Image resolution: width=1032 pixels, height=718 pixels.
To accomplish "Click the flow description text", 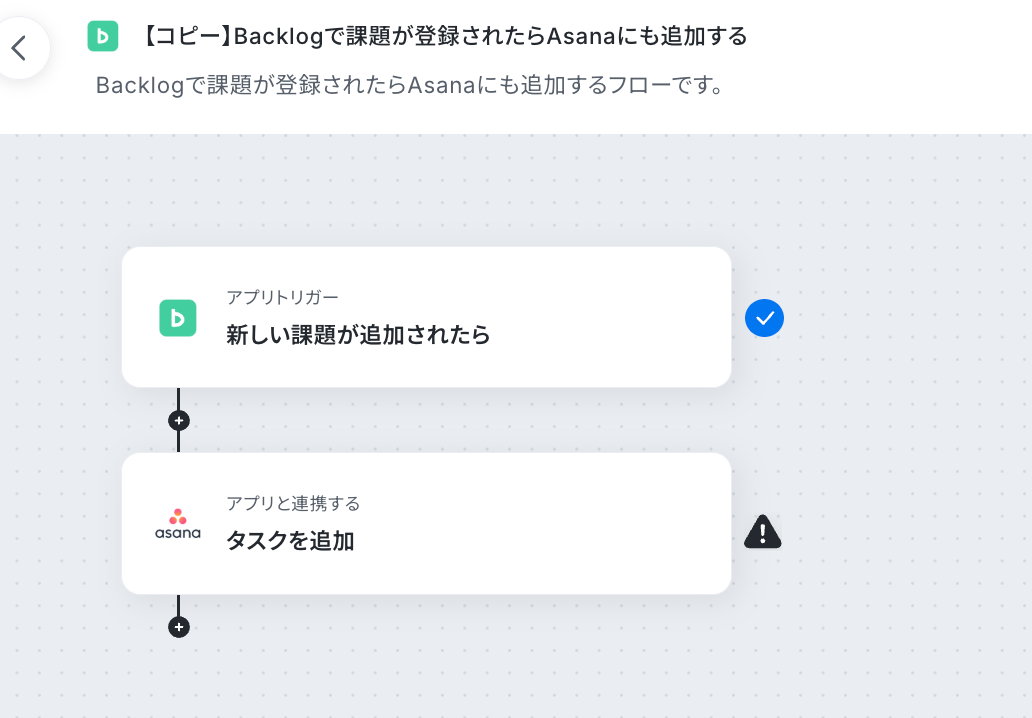I will pyautogui.click(x=411, y=85).
